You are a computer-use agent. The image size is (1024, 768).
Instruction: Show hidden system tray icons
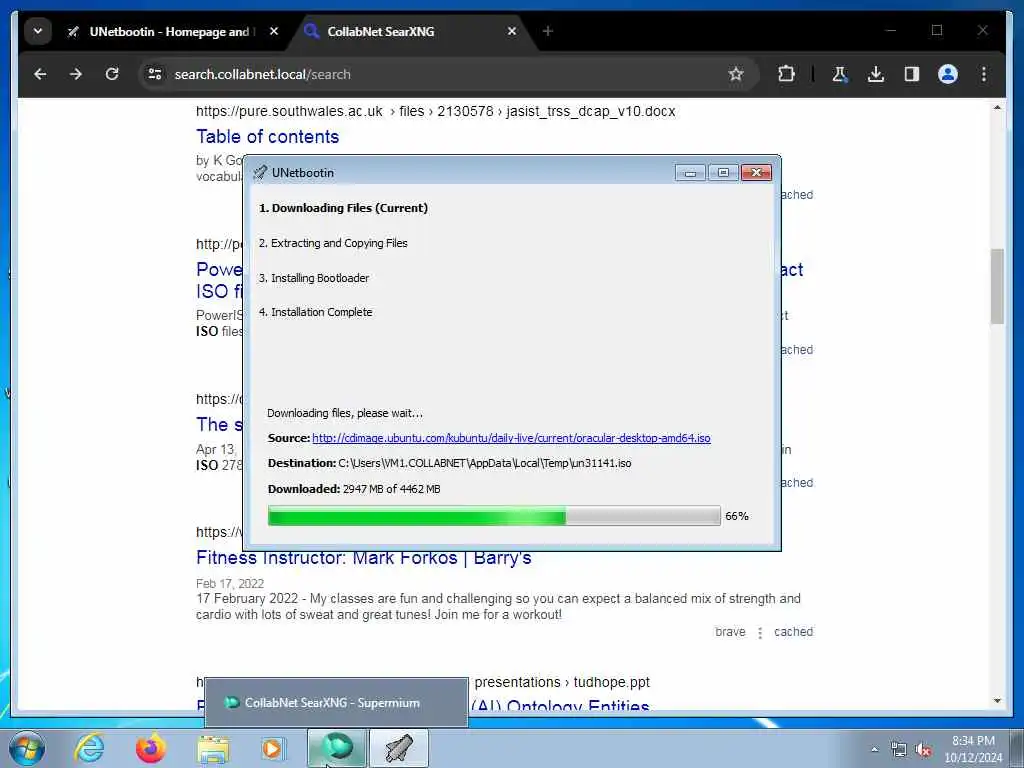[x=874, y=750]
